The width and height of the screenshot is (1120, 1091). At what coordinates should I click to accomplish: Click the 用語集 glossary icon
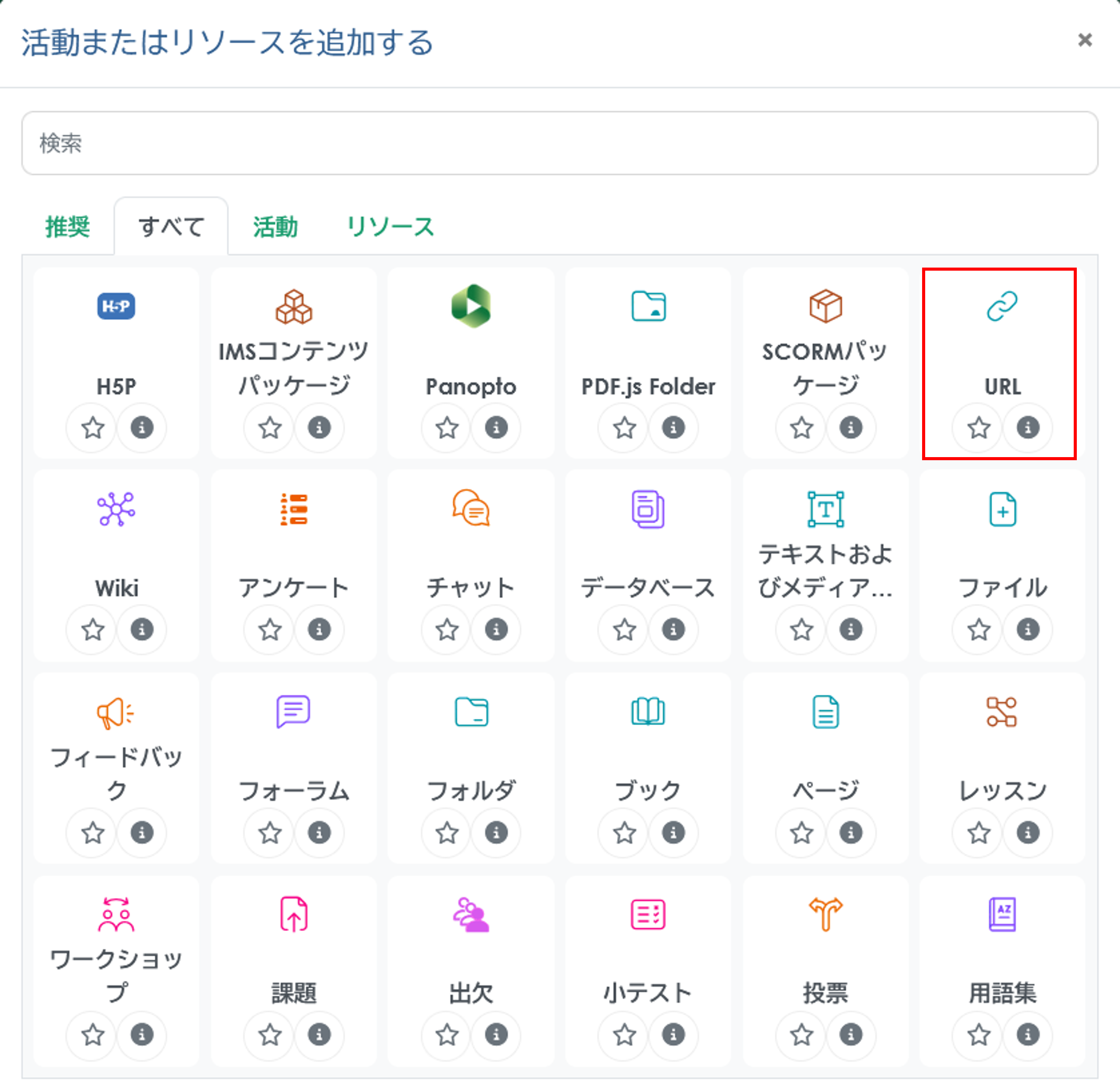click(x=1001, y=914)
